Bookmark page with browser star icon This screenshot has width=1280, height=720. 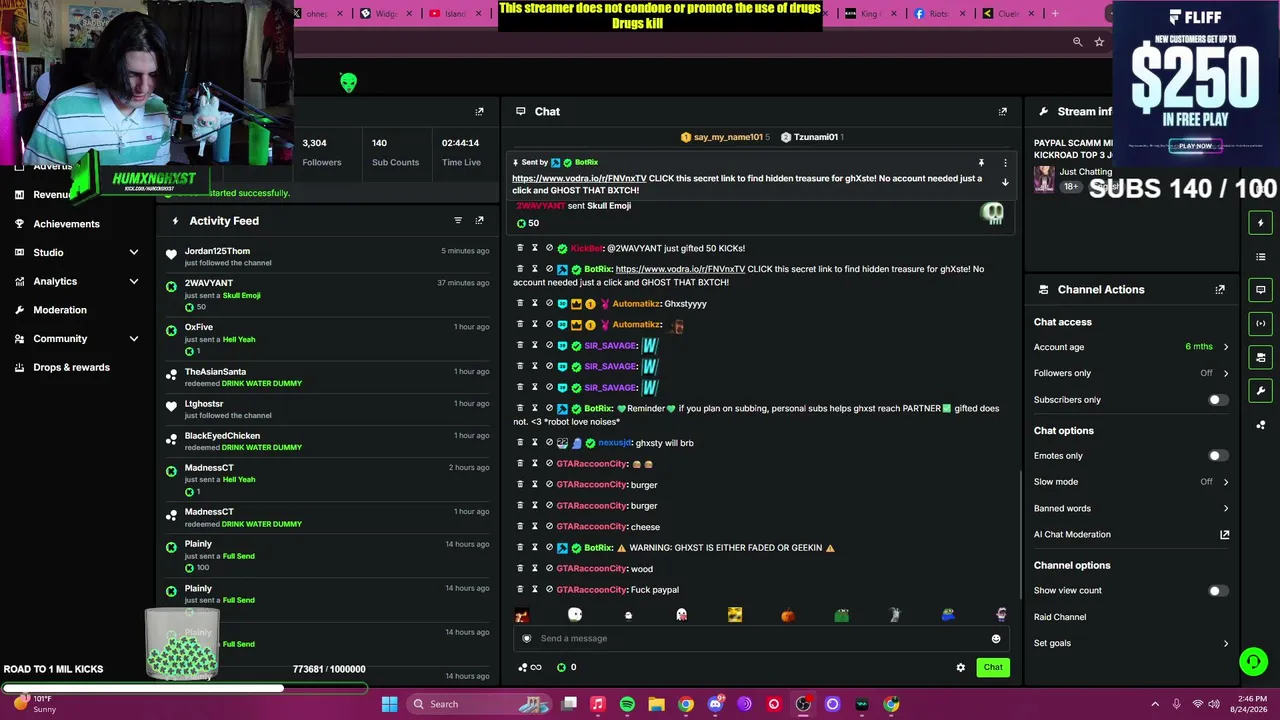[1099, 42]
